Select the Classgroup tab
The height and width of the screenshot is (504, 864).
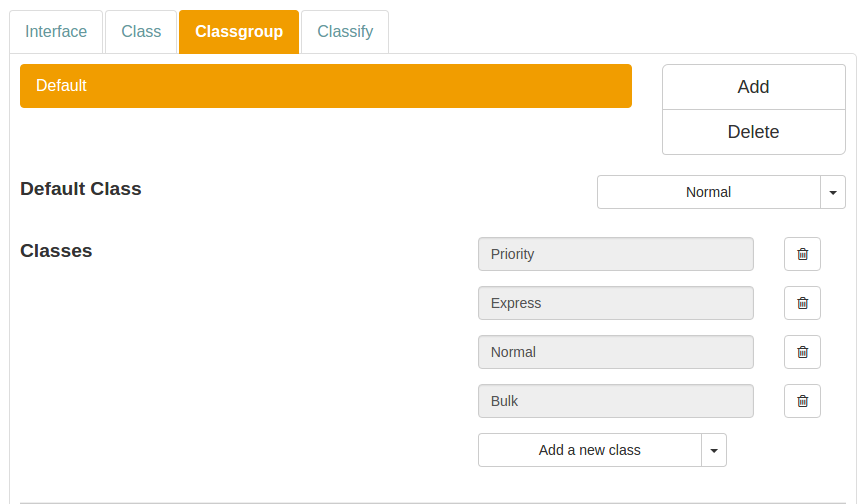click(x=239, y=32)
